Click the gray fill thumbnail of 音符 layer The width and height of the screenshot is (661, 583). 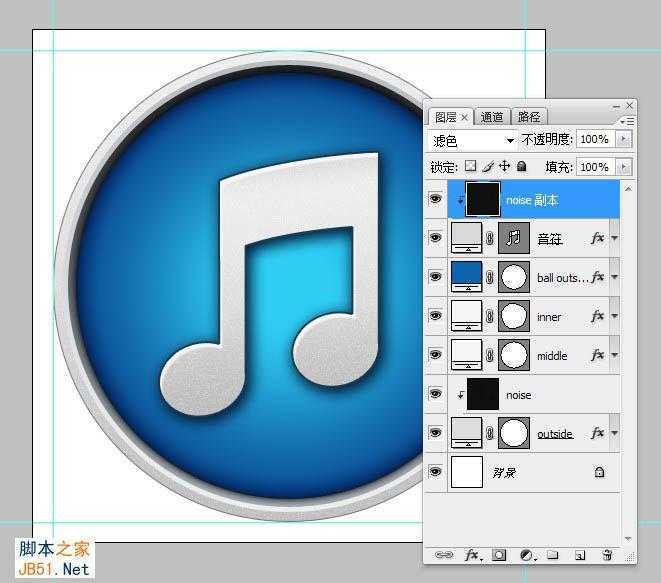coord(466,238)
